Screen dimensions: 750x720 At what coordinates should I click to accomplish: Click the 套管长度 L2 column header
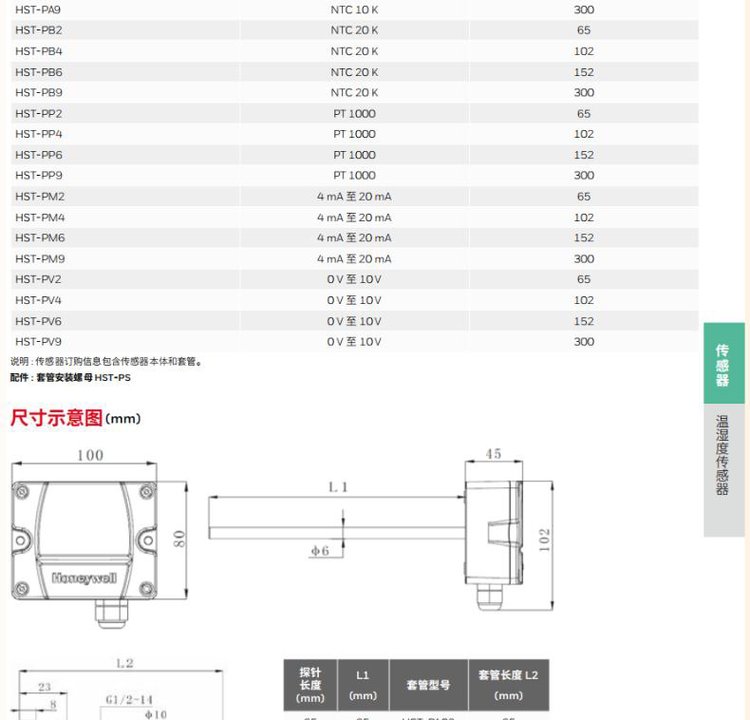(508, 685)
